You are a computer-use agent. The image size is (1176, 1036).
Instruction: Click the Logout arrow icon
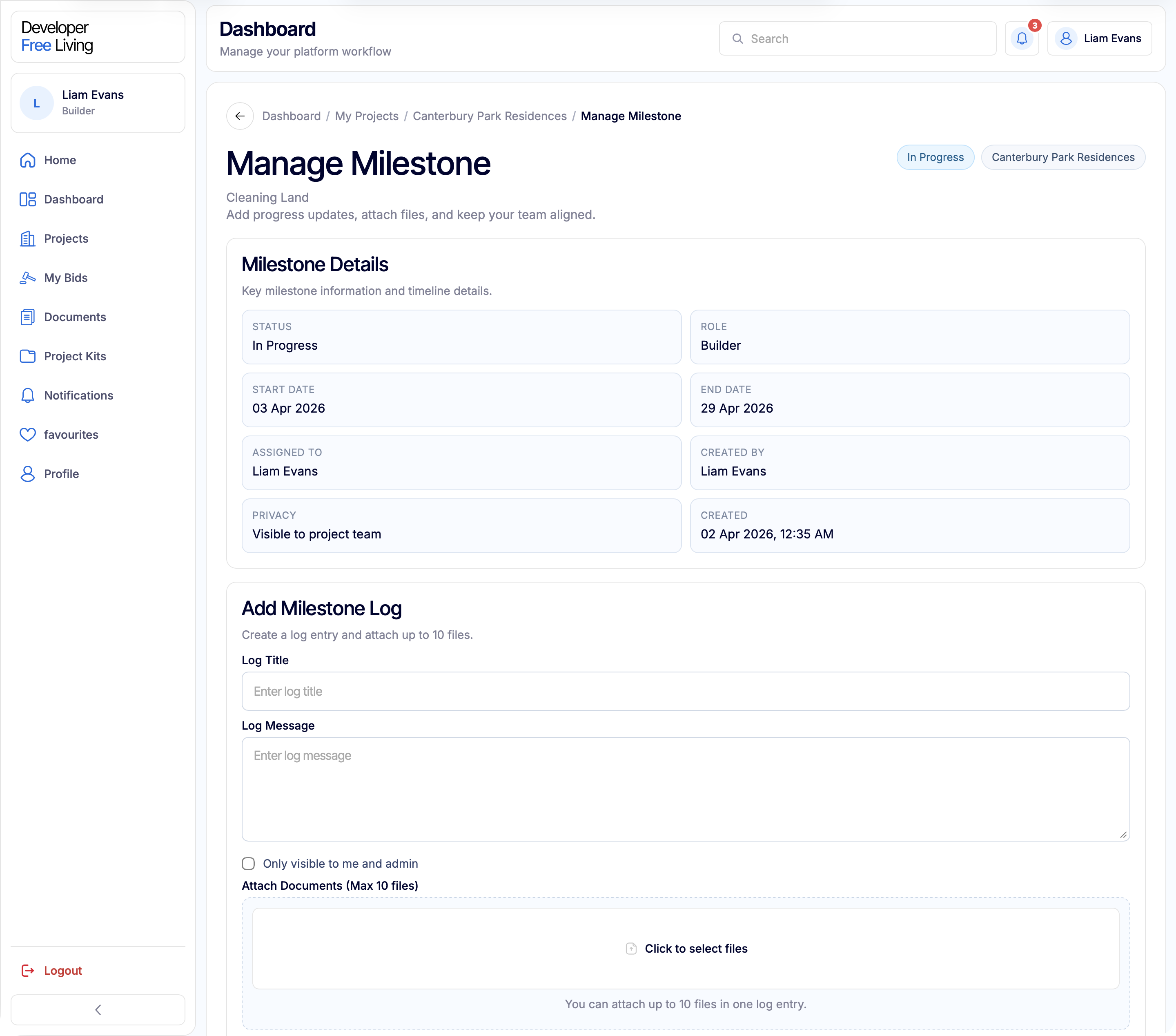(x=28, y=970)
